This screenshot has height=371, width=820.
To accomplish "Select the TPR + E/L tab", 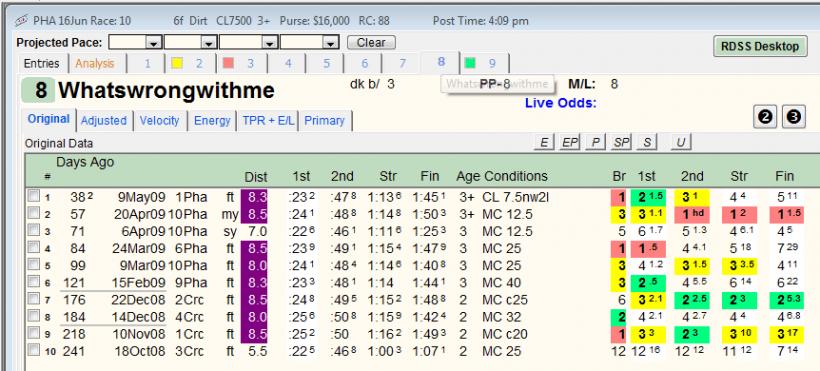I will click(268, 120).
